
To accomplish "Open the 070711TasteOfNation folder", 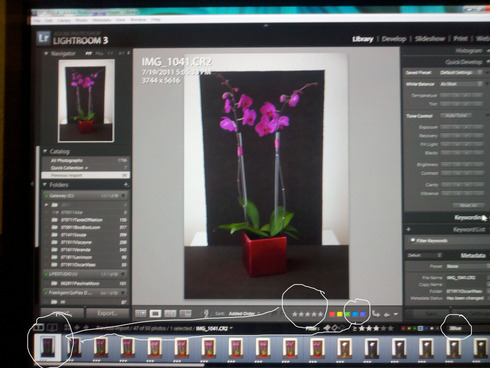I will tap(86, 220).
